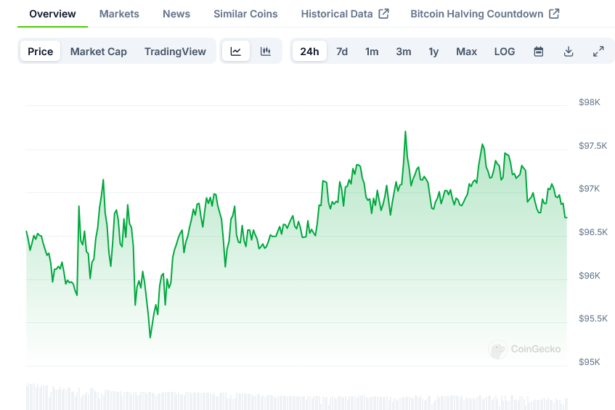
Task: Go to the Markets tab
Action: point(119,14)
